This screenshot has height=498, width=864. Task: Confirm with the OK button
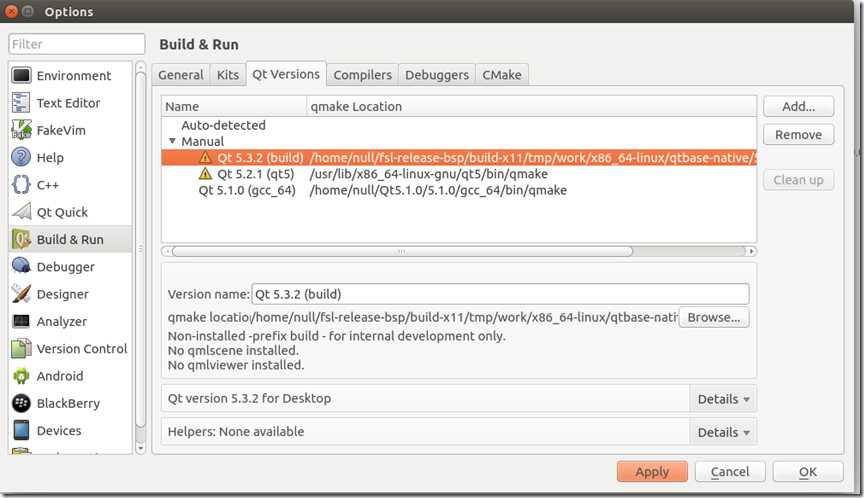pyautogui.click(x=808, y=472)
